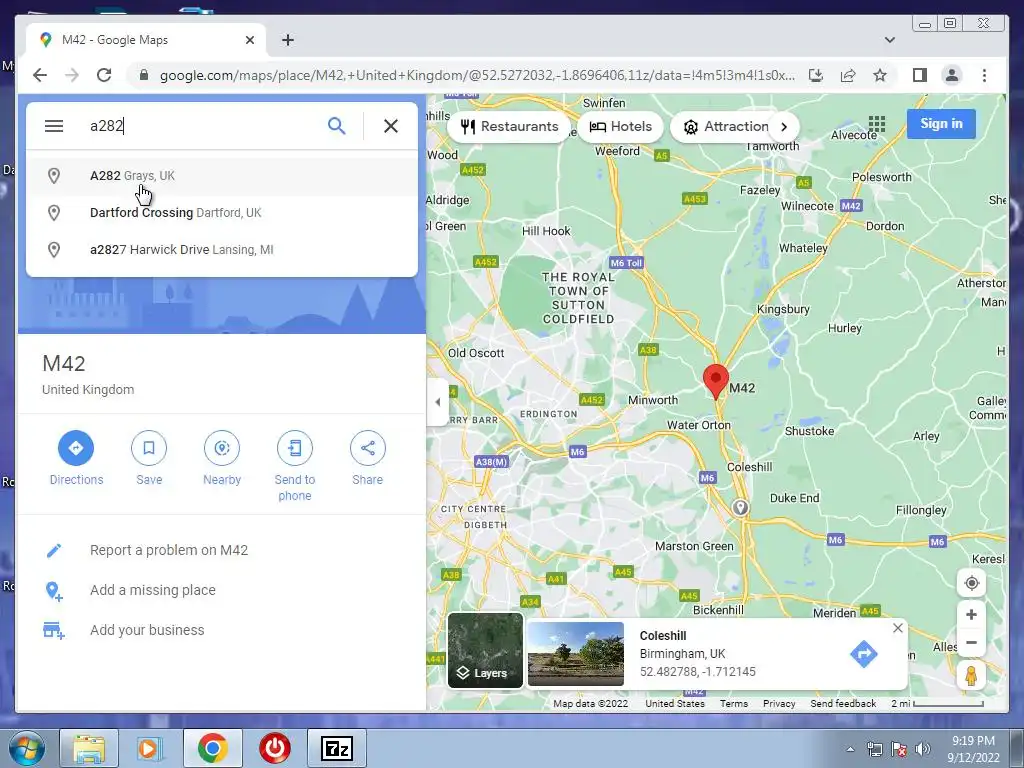Click in the search field containing a282
The height and width of the screenshot is (768, 1024).
(x=202, y=125)
